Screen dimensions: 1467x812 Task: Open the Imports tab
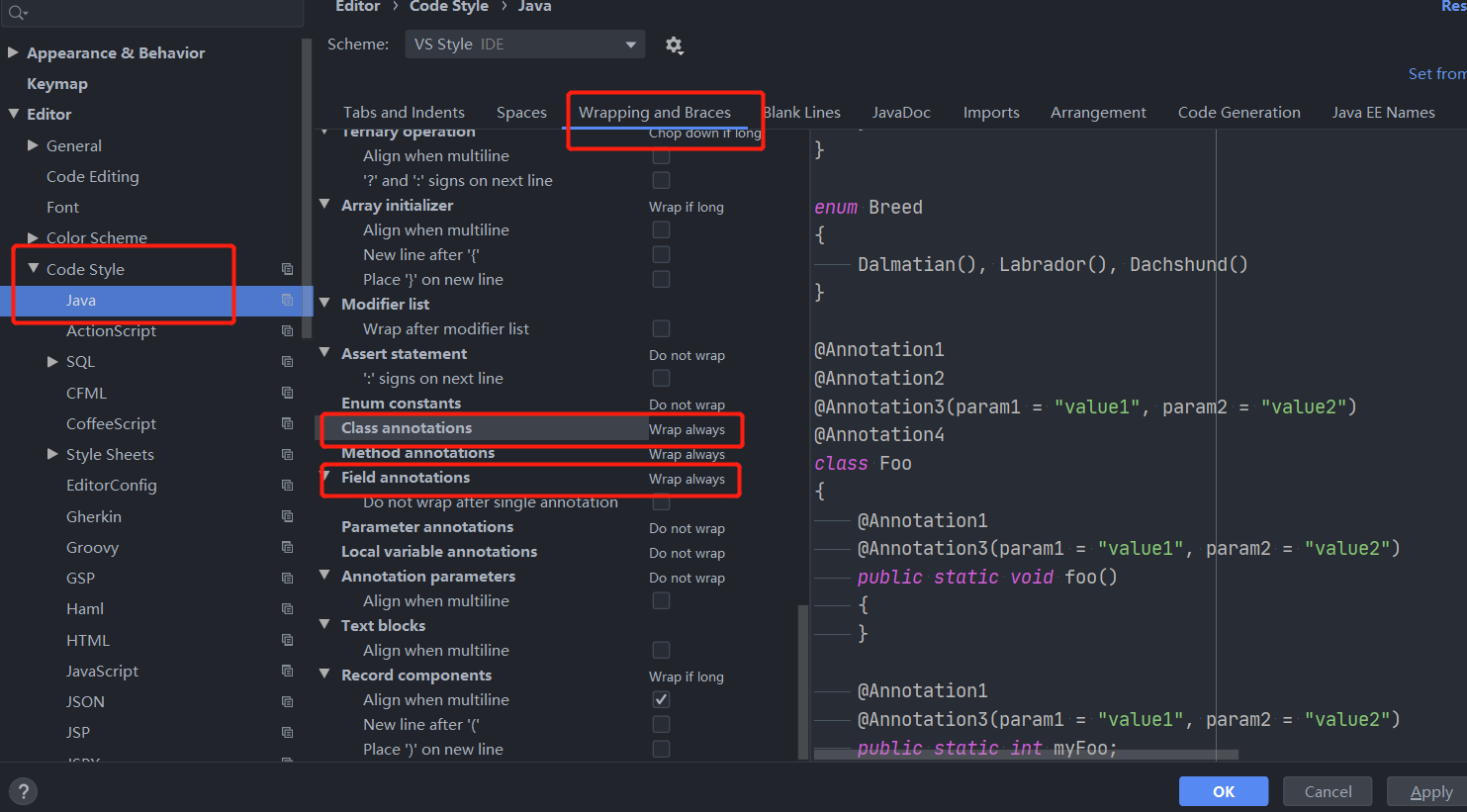pos(991,112)
